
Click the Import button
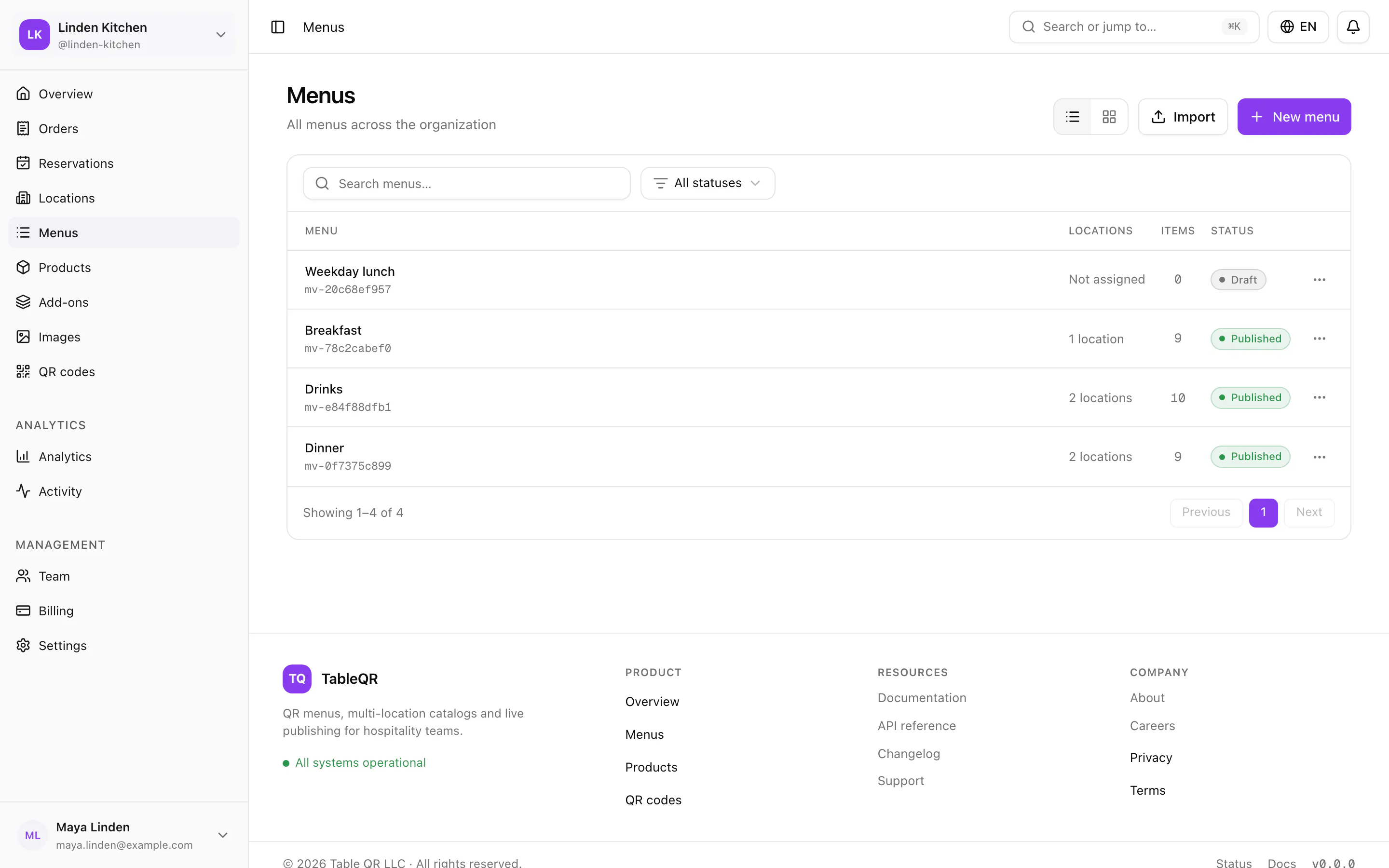click(x=1183, y=117)
